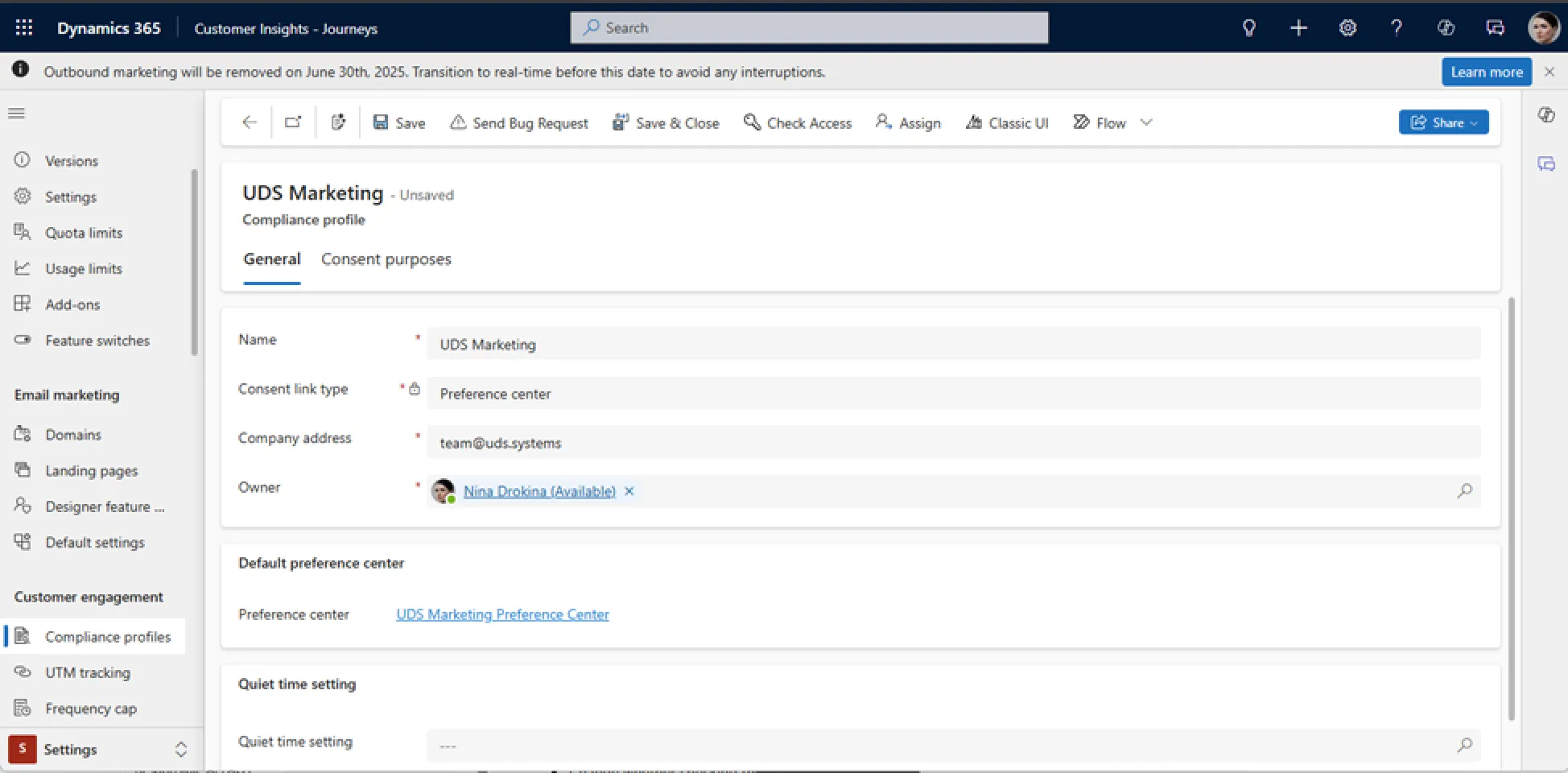Edit the Company address field
The width and height of the screenshot is (1568, 773).
tap(953, 442)
